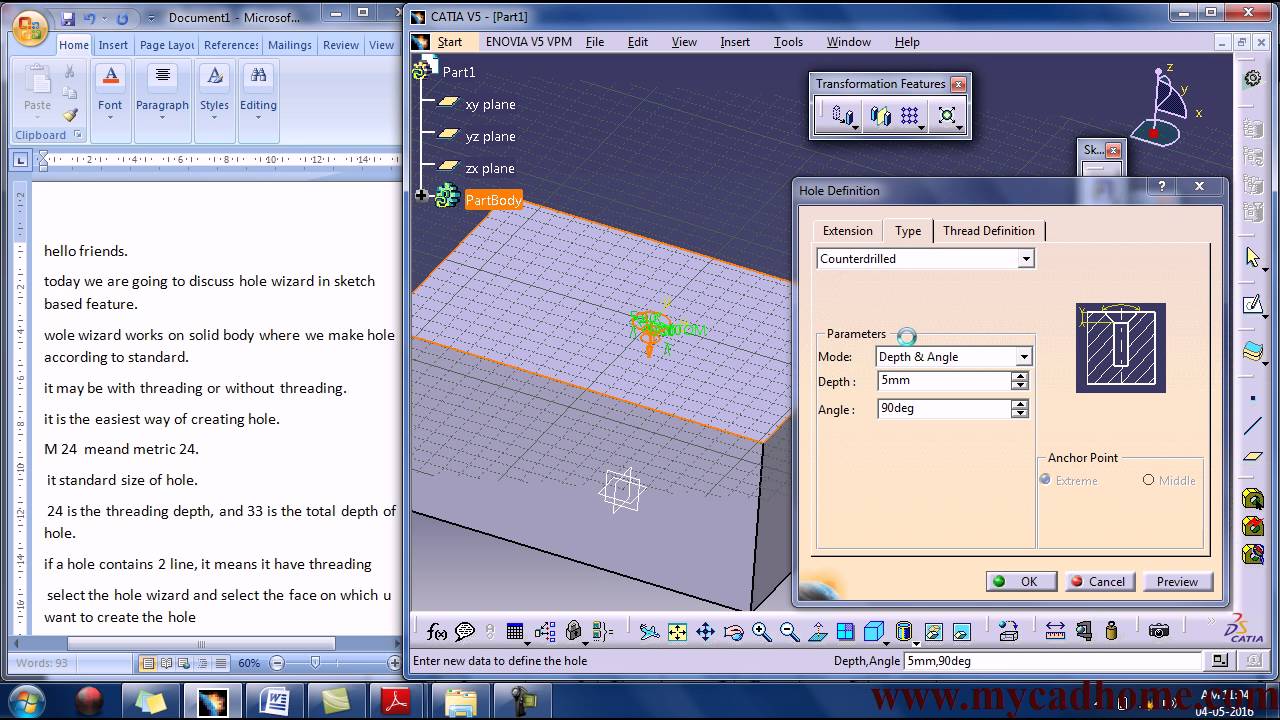Click the Word zoom out minus button
Image resolution: width=1280 pixels, height=720 pixels.
277,663
